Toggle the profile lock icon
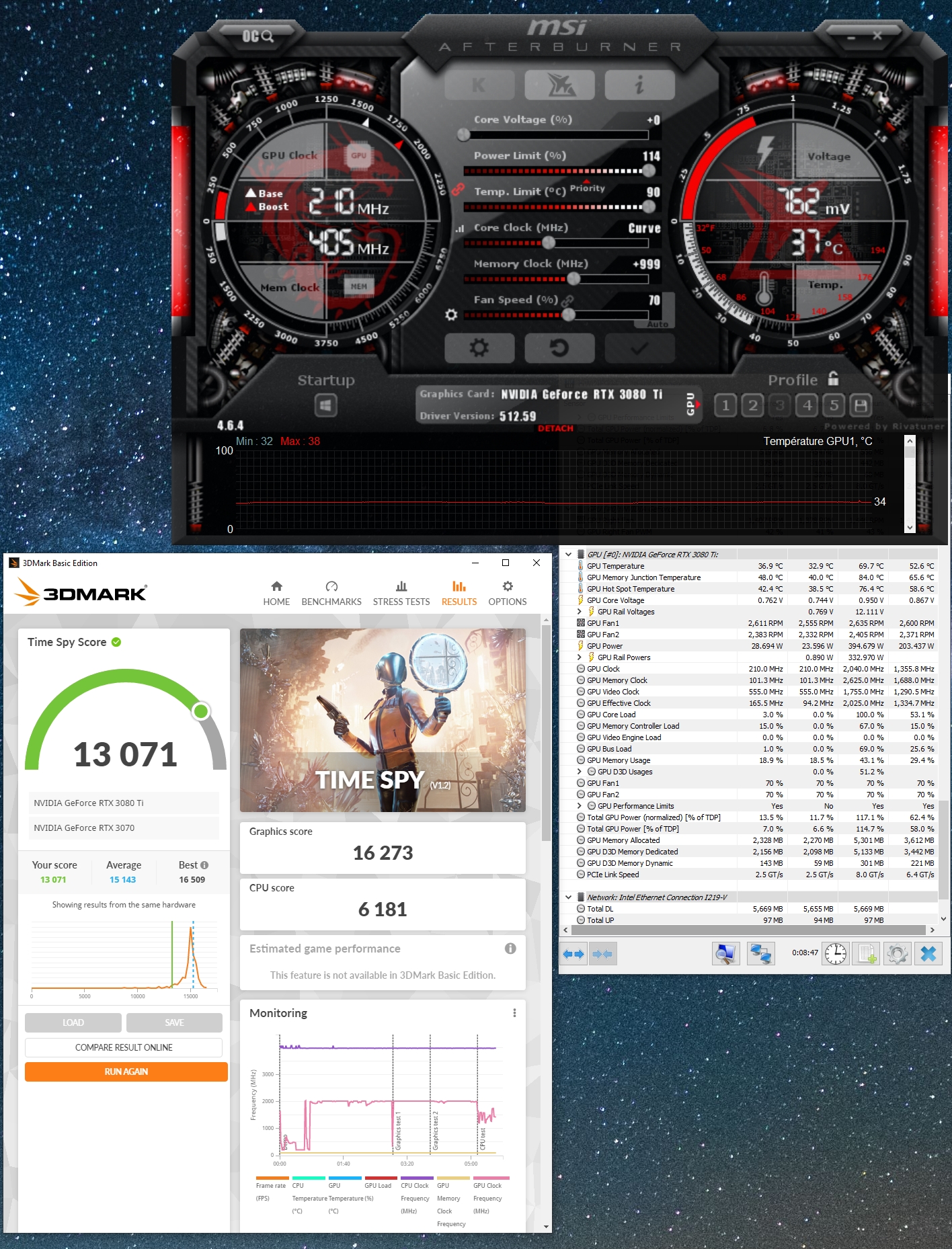 834,378
